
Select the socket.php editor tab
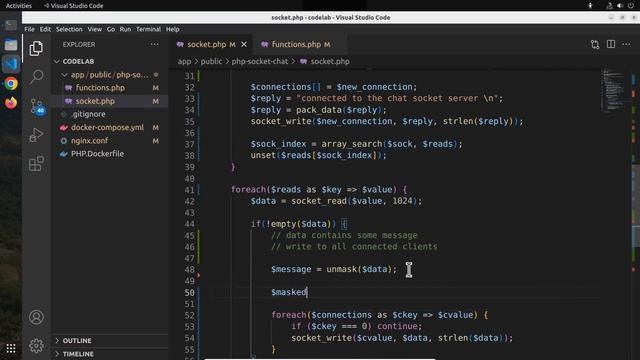coord(211,44)
